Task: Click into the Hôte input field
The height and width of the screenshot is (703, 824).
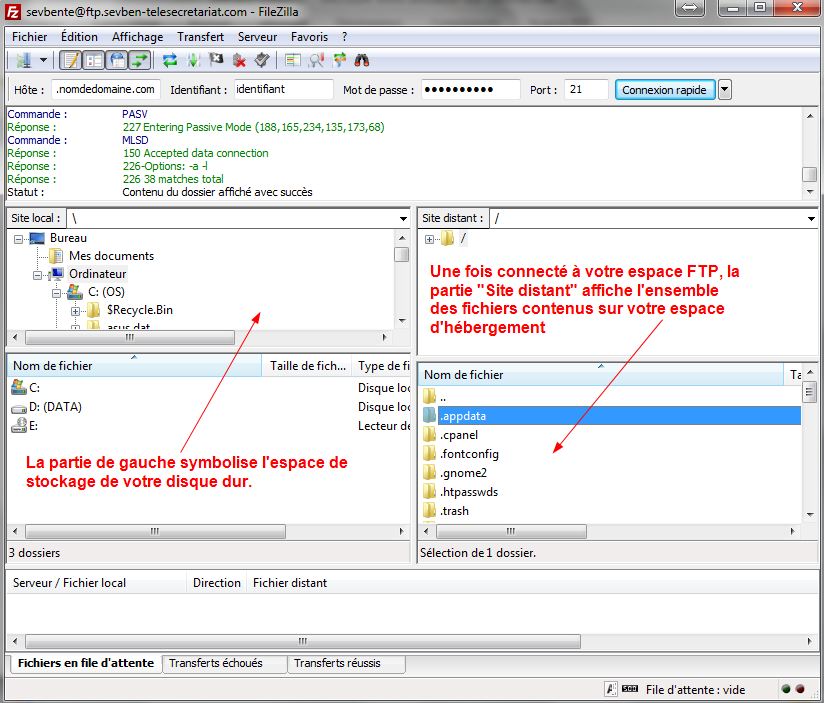Action: click(106, 90)
